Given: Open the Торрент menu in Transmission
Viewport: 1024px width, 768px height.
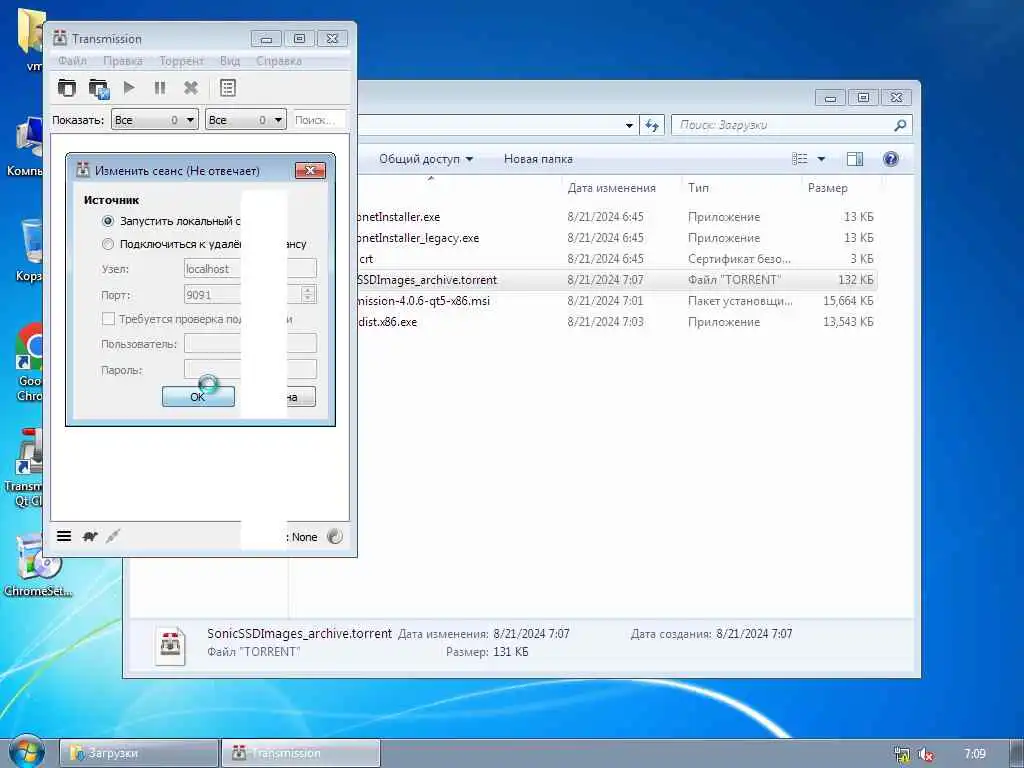Looking at the screenshot, I should pyautogui.click(x=182, y=61).
